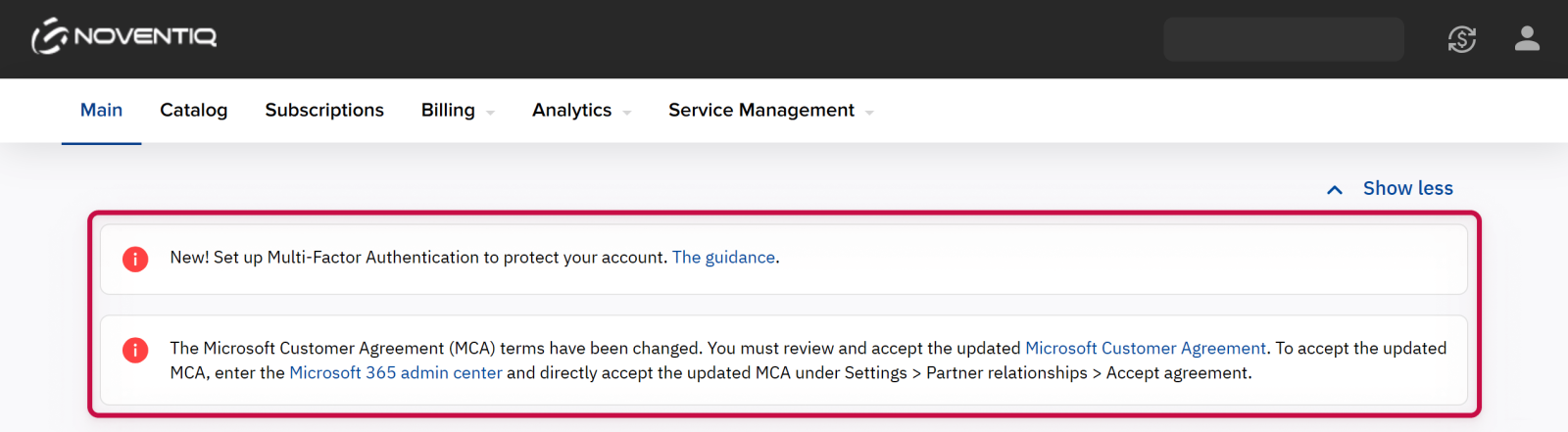The width and height of the screenshot is (1568, 432).
Task: Follow the Microsoft 365 admin center link
Action: (x=395, y=373)
